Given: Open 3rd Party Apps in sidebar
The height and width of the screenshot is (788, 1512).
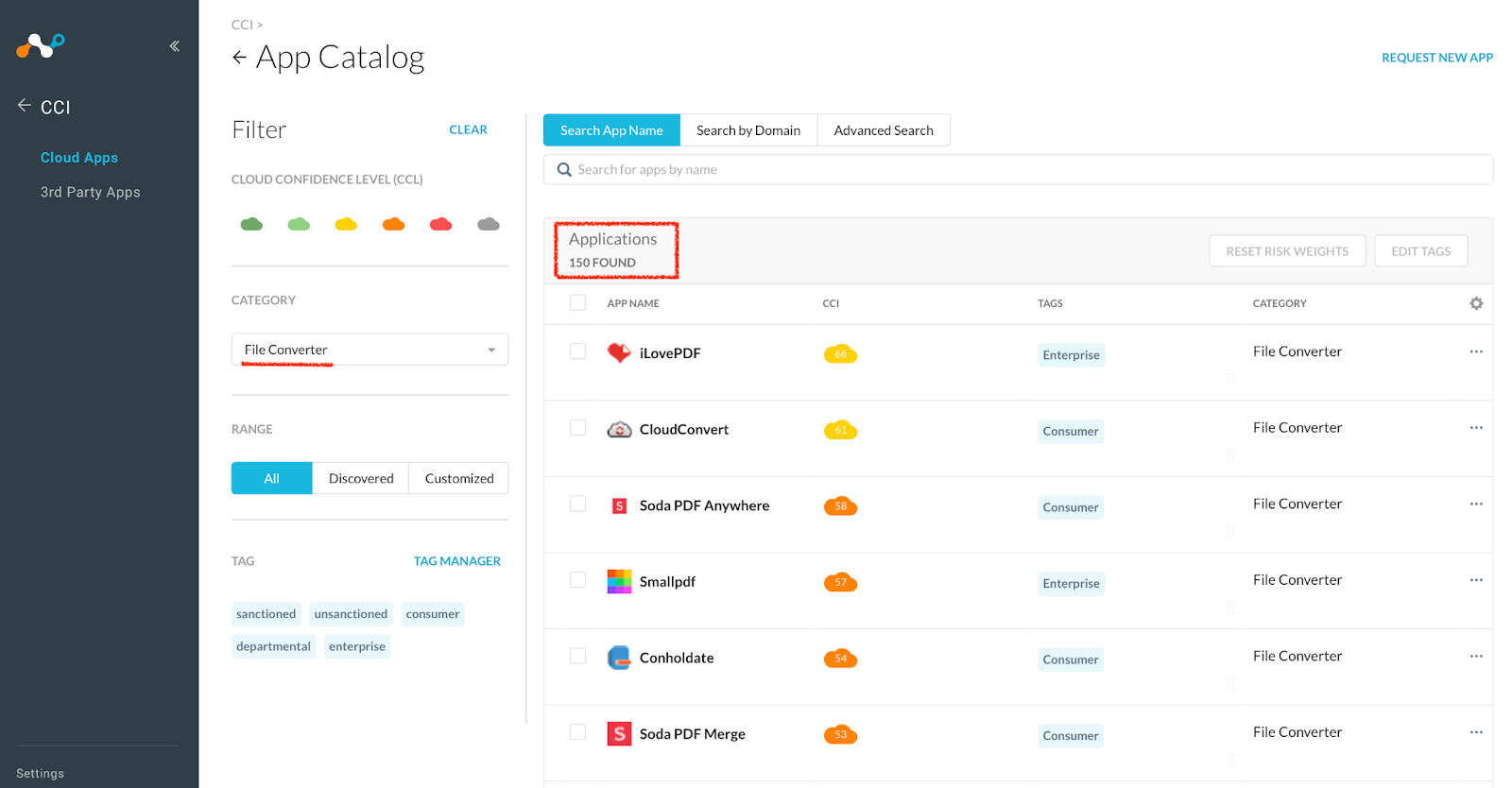Looking at the screenshot, I should 90,192.
